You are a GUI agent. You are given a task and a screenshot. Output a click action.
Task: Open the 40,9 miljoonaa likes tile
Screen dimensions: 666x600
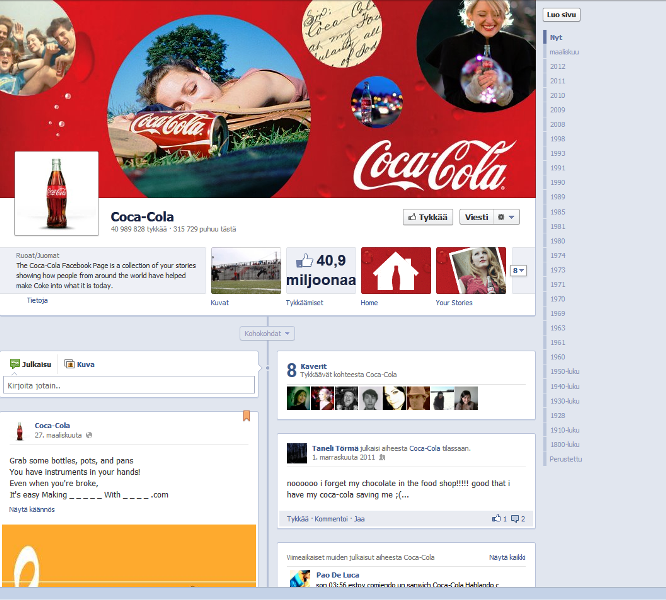[321, 270]
